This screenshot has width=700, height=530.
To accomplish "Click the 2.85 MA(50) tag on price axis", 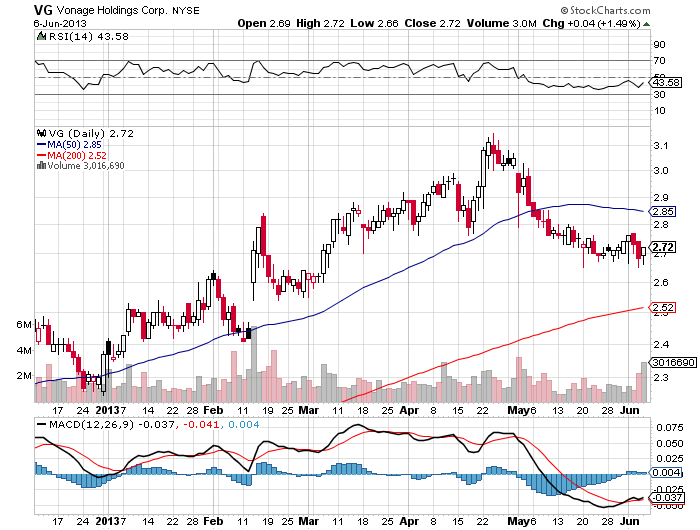I will tap(663, 212).
